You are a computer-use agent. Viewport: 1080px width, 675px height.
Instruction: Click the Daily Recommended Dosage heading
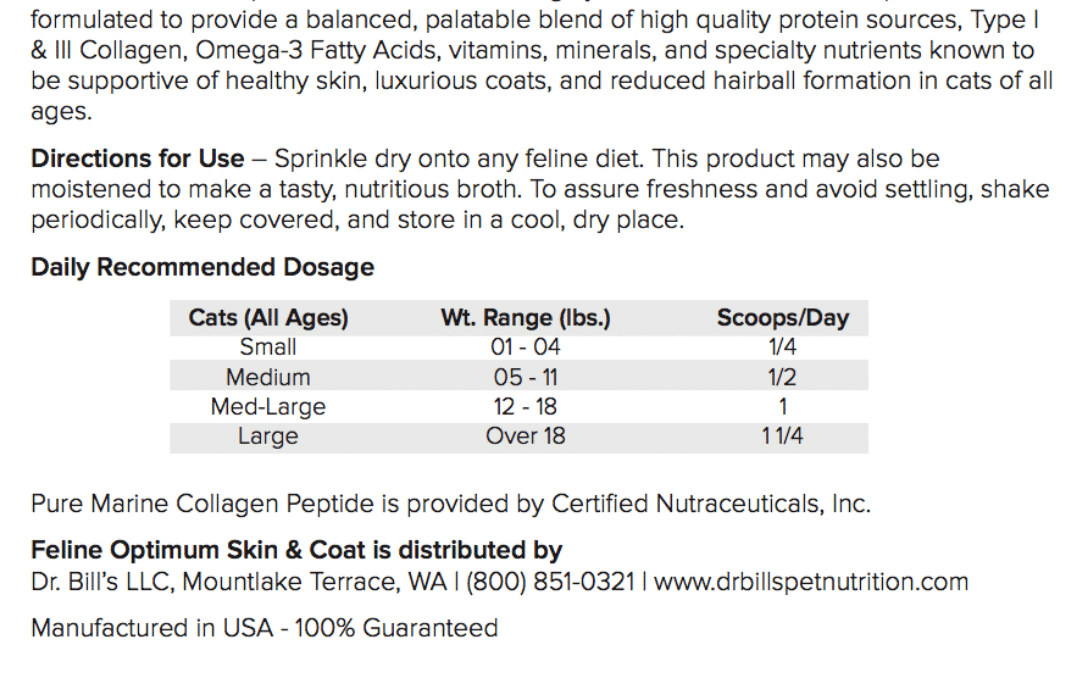(x=202, y=267)
